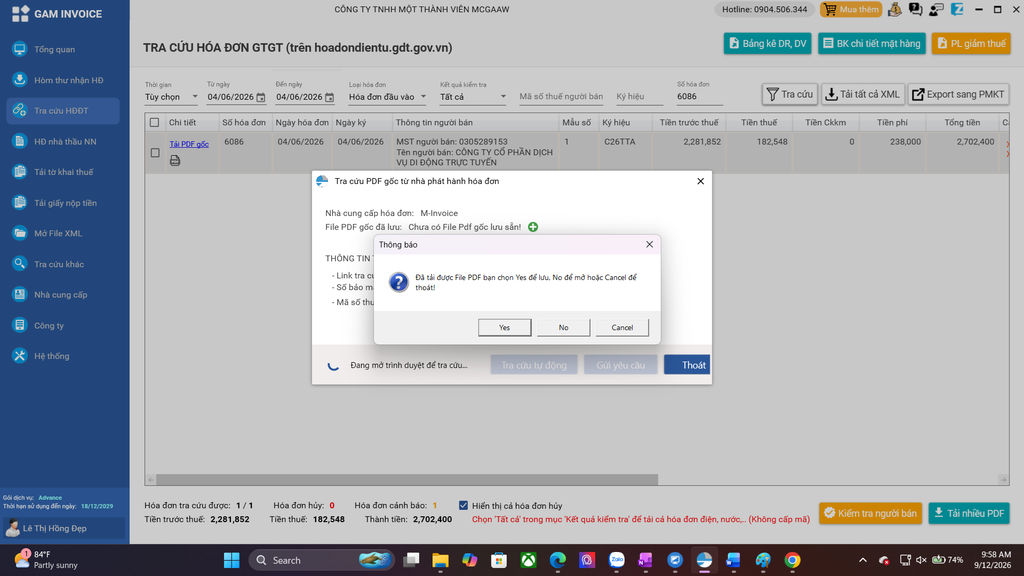Click the Số hóa đơn field containing 6086
Image resolution: width=1024 pixels, height=576 pixels.
pos(699,97)
